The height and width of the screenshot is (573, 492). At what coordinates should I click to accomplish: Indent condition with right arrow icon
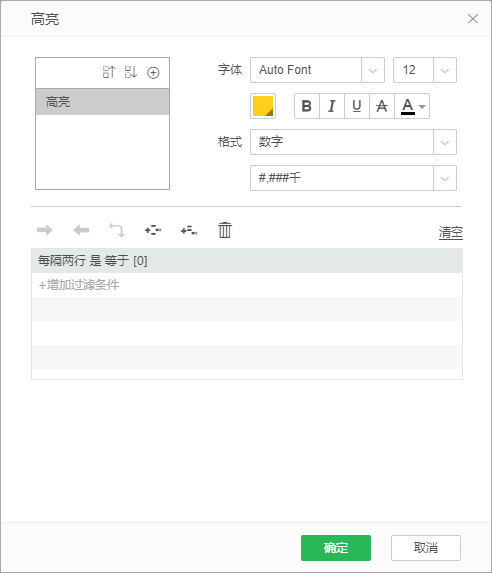(45, 230)
